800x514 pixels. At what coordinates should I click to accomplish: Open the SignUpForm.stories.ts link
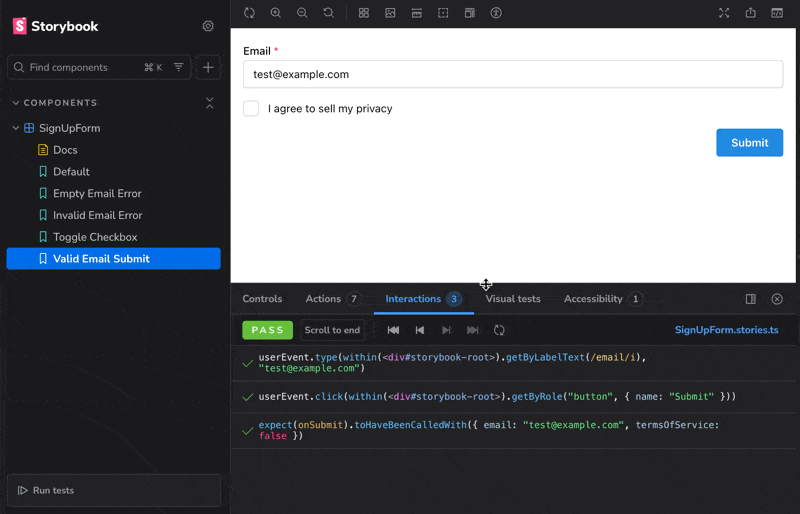point(727,330)
